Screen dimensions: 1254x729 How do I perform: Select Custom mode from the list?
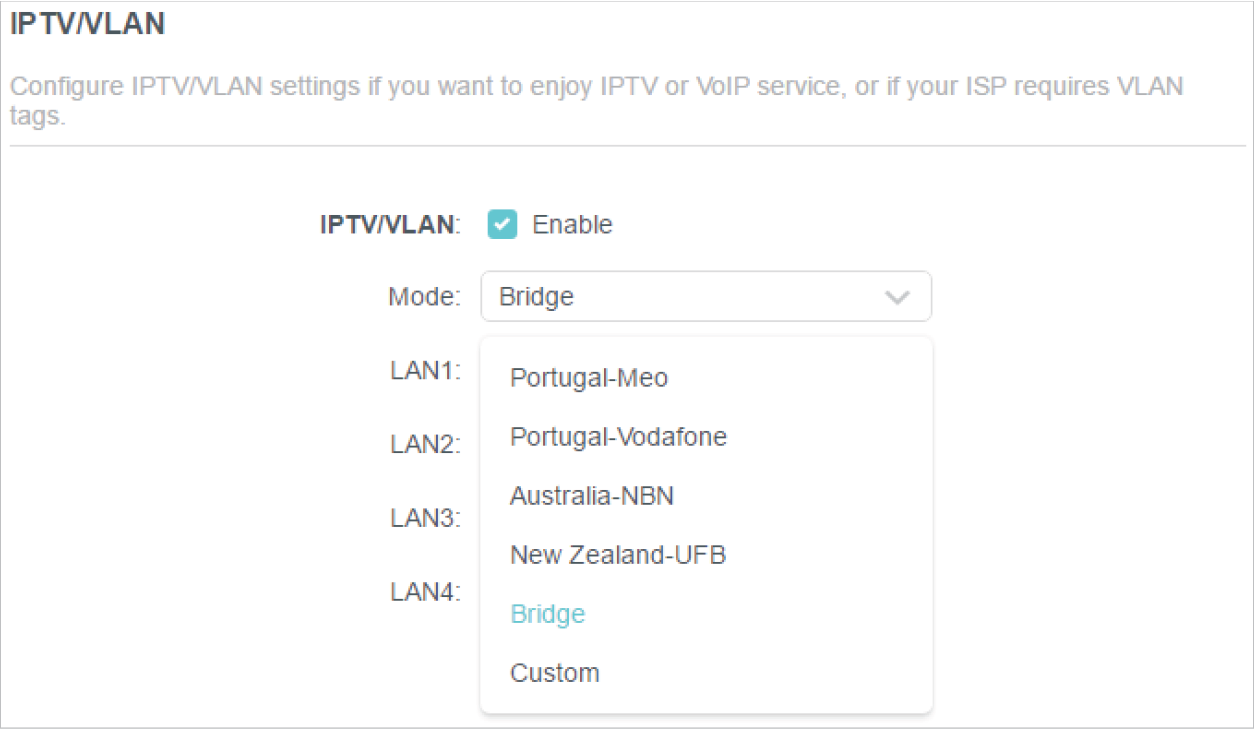[x=554, y=673]
